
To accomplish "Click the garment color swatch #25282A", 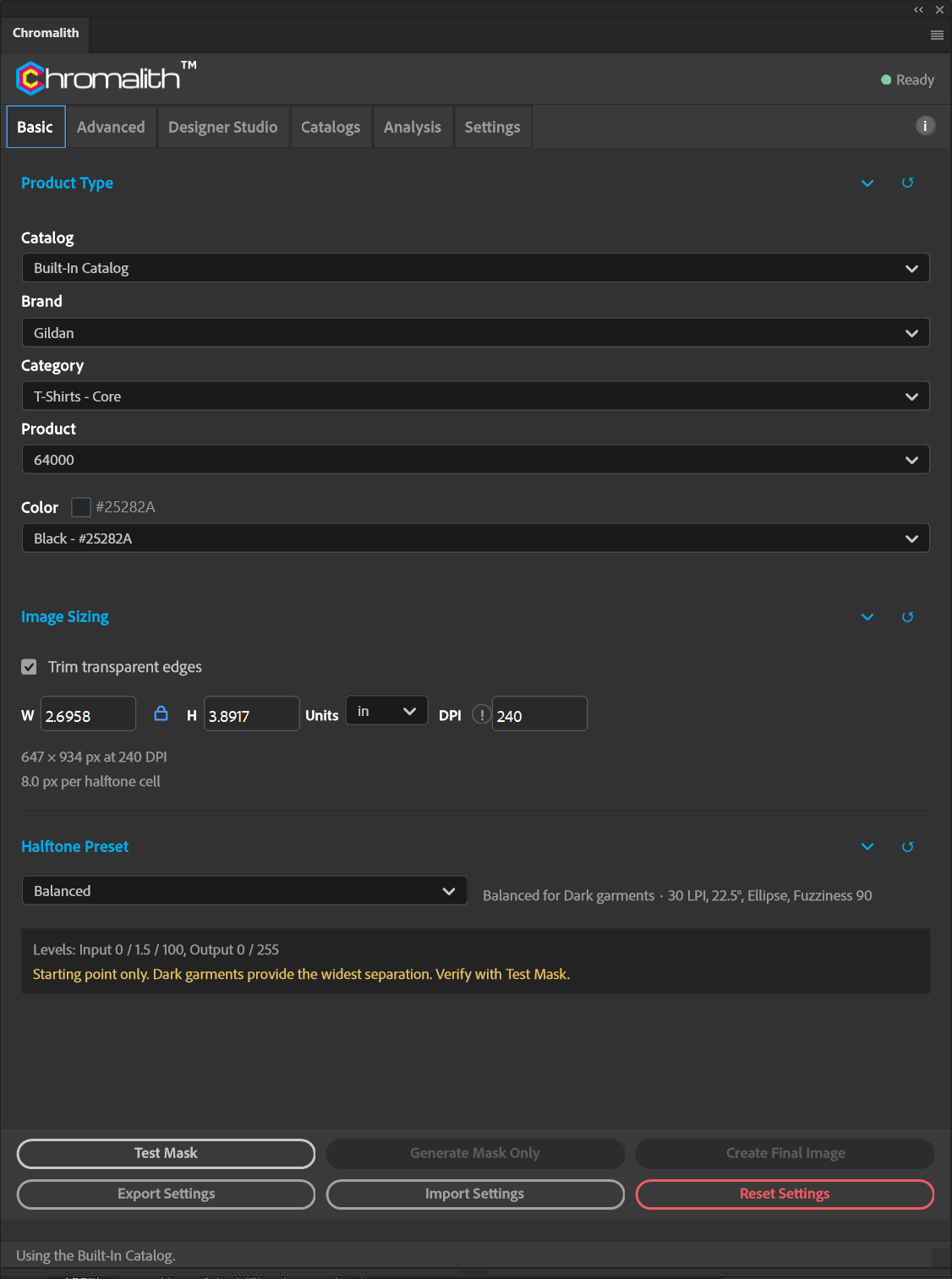I will point(81,507).
